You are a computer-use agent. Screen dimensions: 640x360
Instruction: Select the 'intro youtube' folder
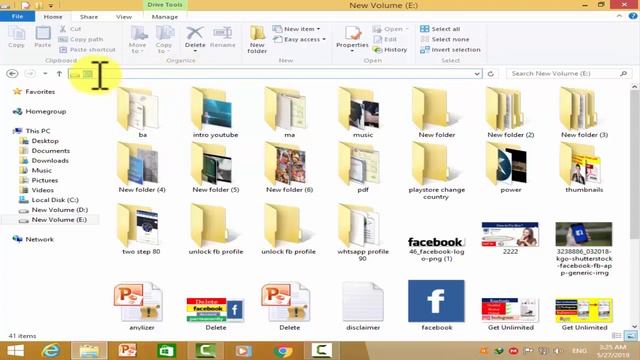(216, 112)
